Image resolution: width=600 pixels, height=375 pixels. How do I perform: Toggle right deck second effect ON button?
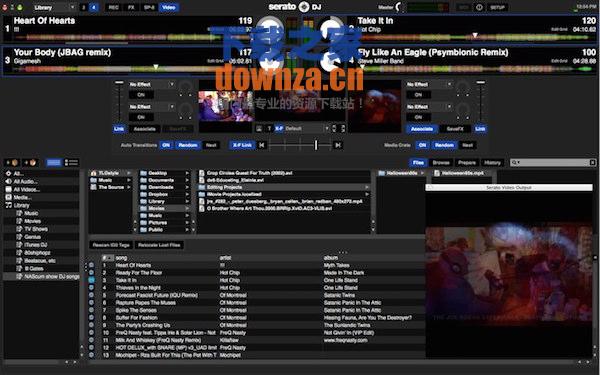[418, 117]
